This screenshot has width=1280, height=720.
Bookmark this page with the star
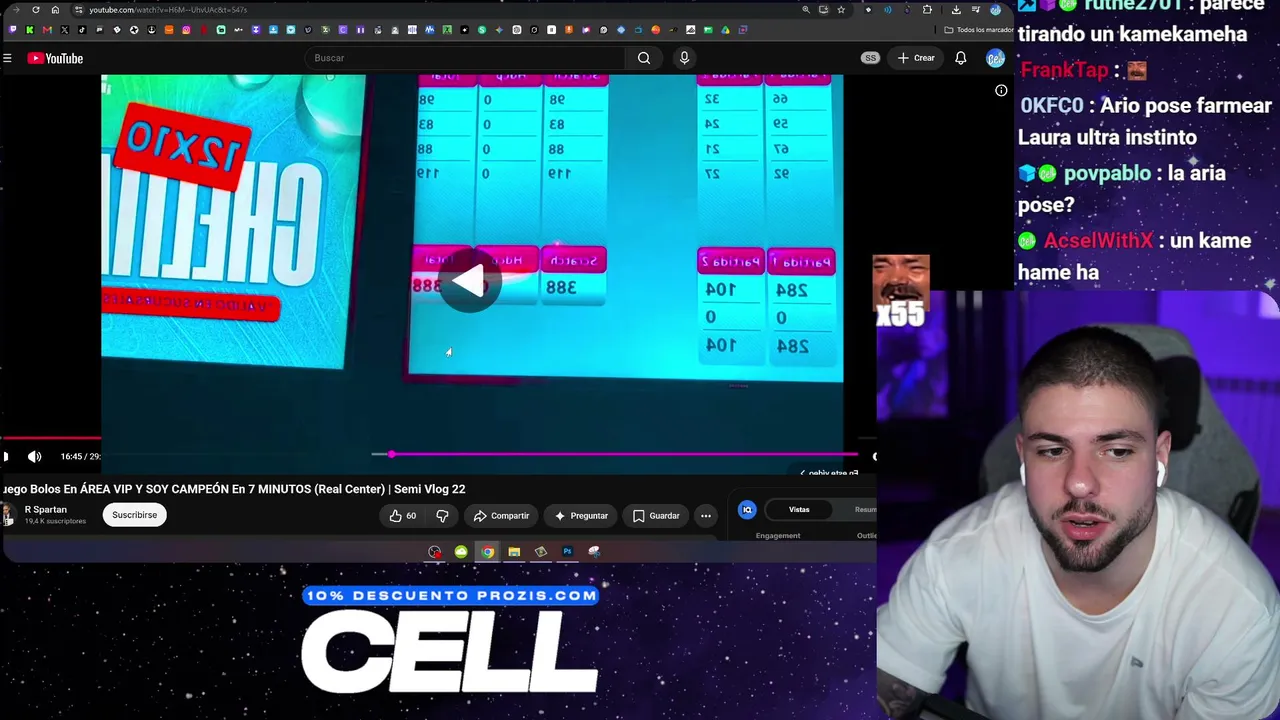tap(841, 10)
